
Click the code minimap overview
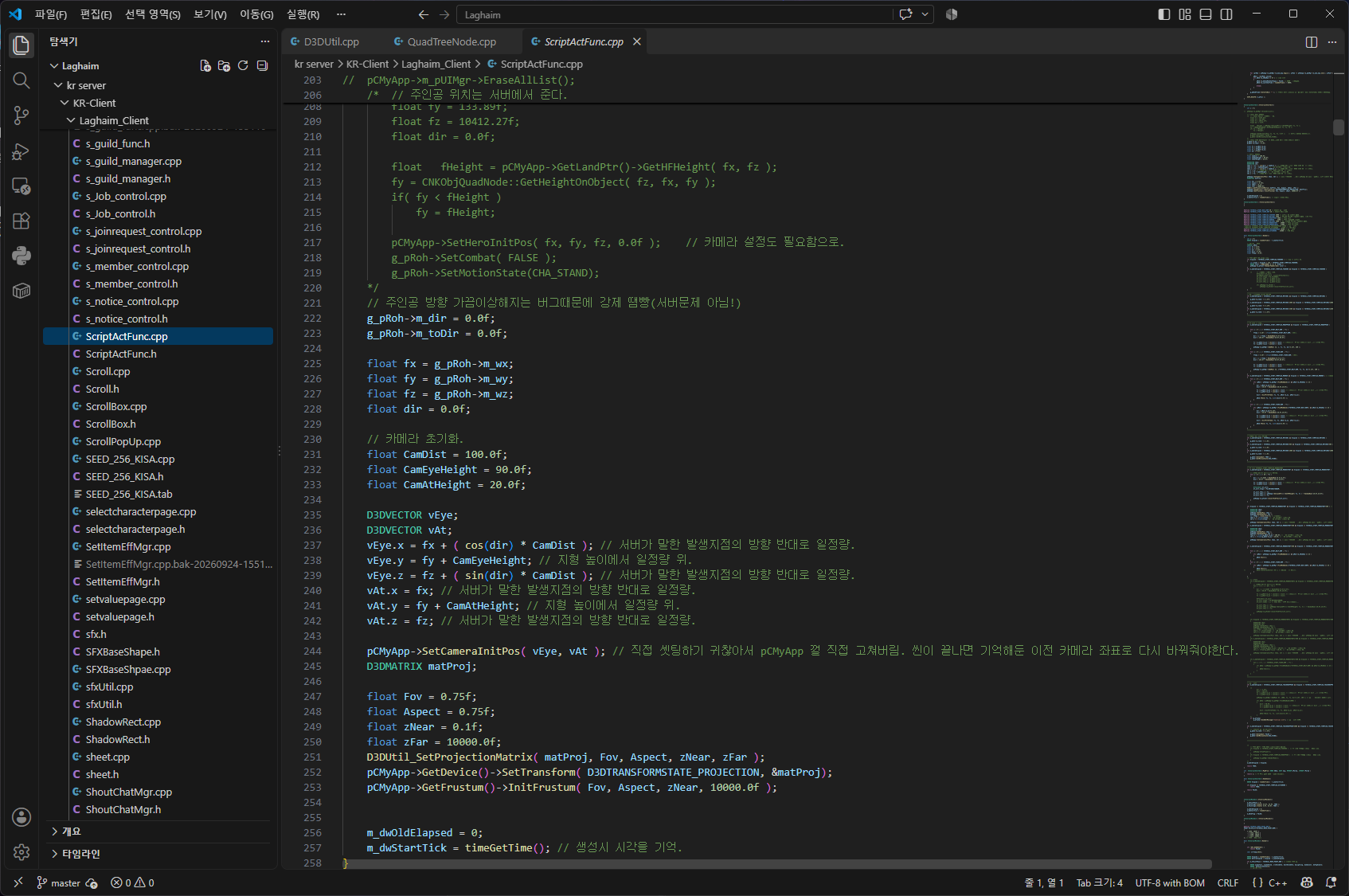tap(1288, 470)
